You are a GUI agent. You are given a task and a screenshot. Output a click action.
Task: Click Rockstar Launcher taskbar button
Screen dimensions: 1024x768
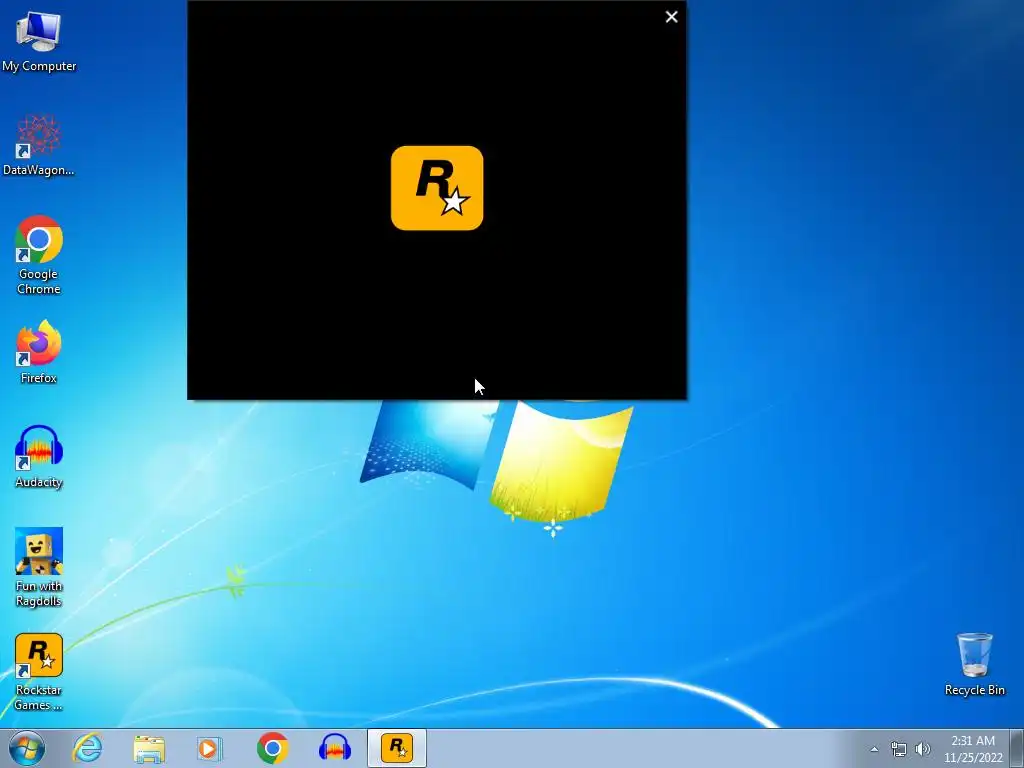click(396, 748)
